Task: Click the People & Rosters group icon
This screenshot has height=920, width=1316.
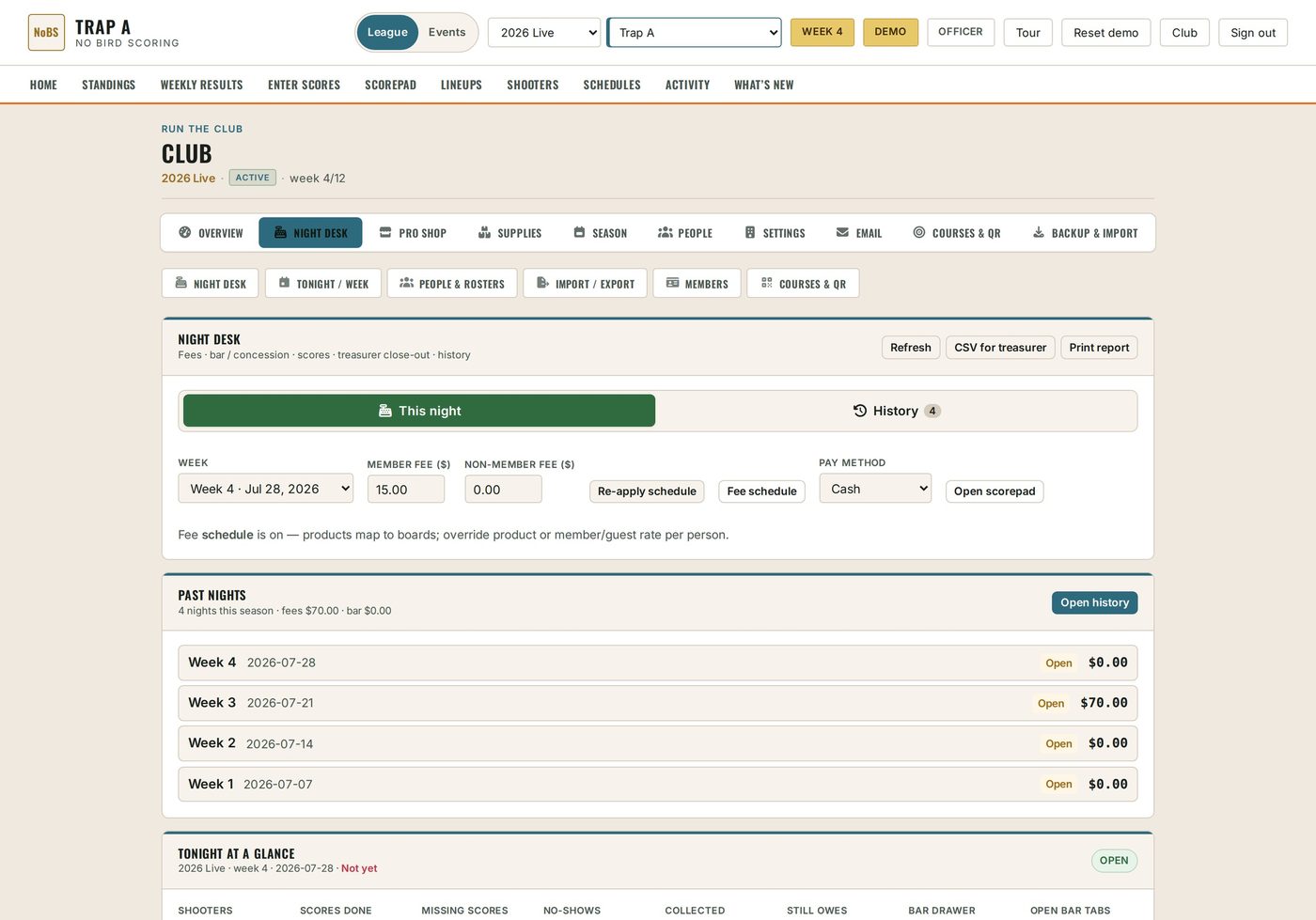Action: pos(406,283)
